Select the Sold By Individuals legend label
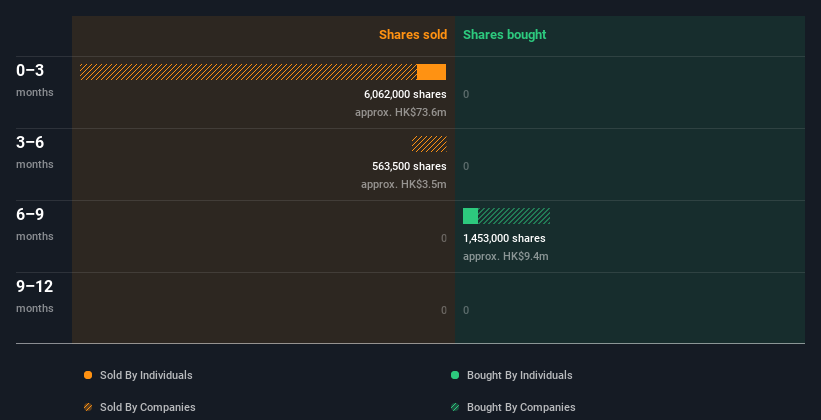This screenshot has width=821, height=420. [x=146, y=375]
